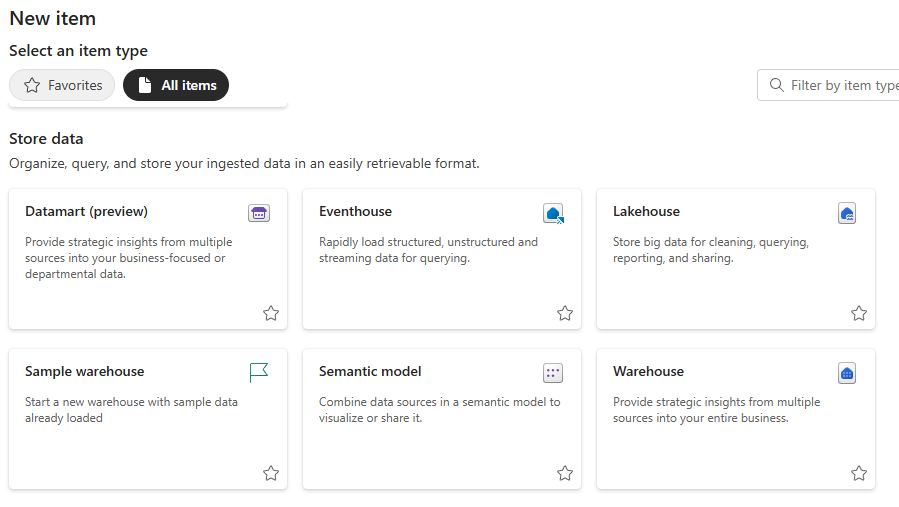Viewport: 899px width, 507px height.
Task: Favorite the Datamart (preview) item with star
Action: click(271, 313)
